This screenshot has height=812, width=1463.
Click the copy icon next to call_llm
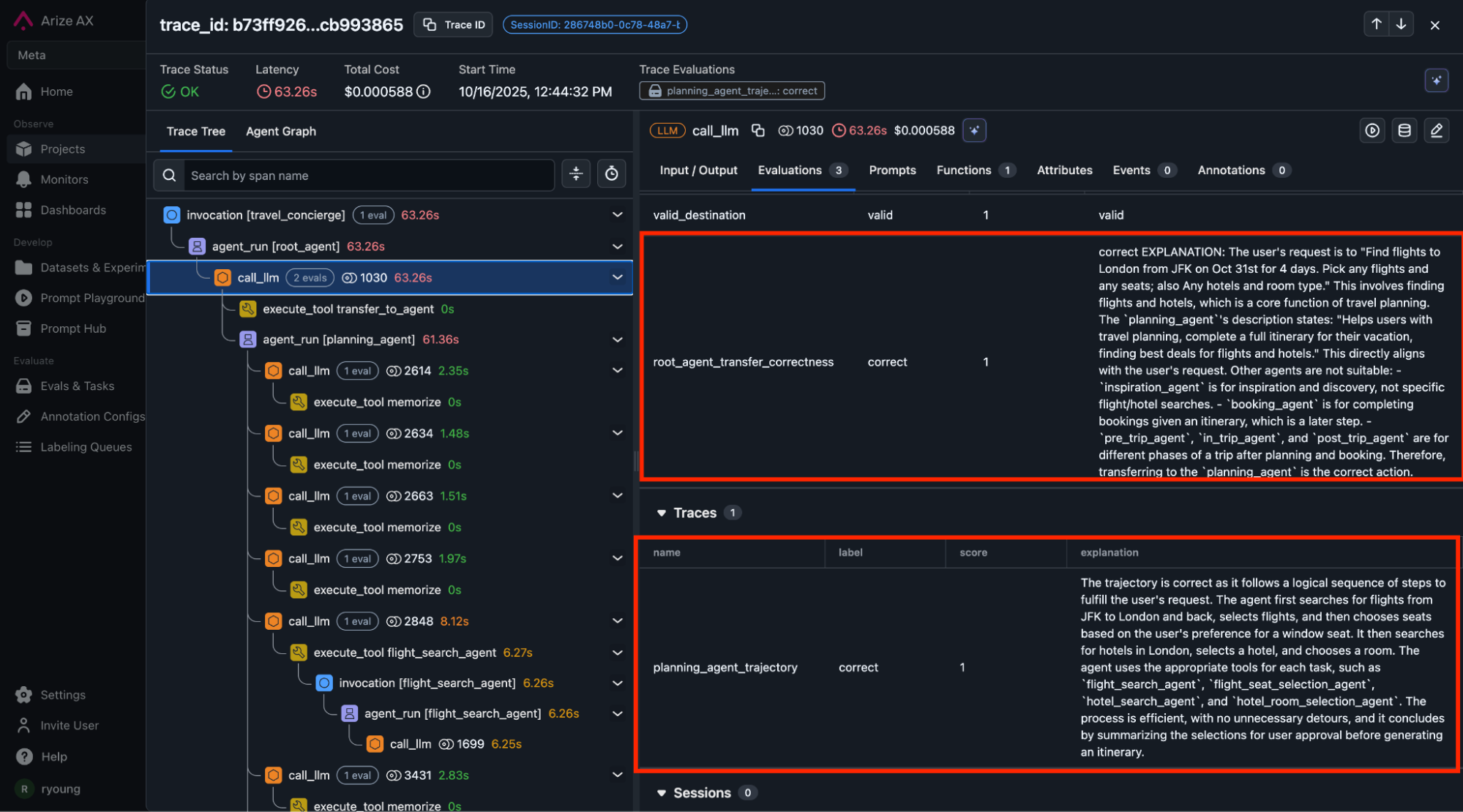[758, 130]
